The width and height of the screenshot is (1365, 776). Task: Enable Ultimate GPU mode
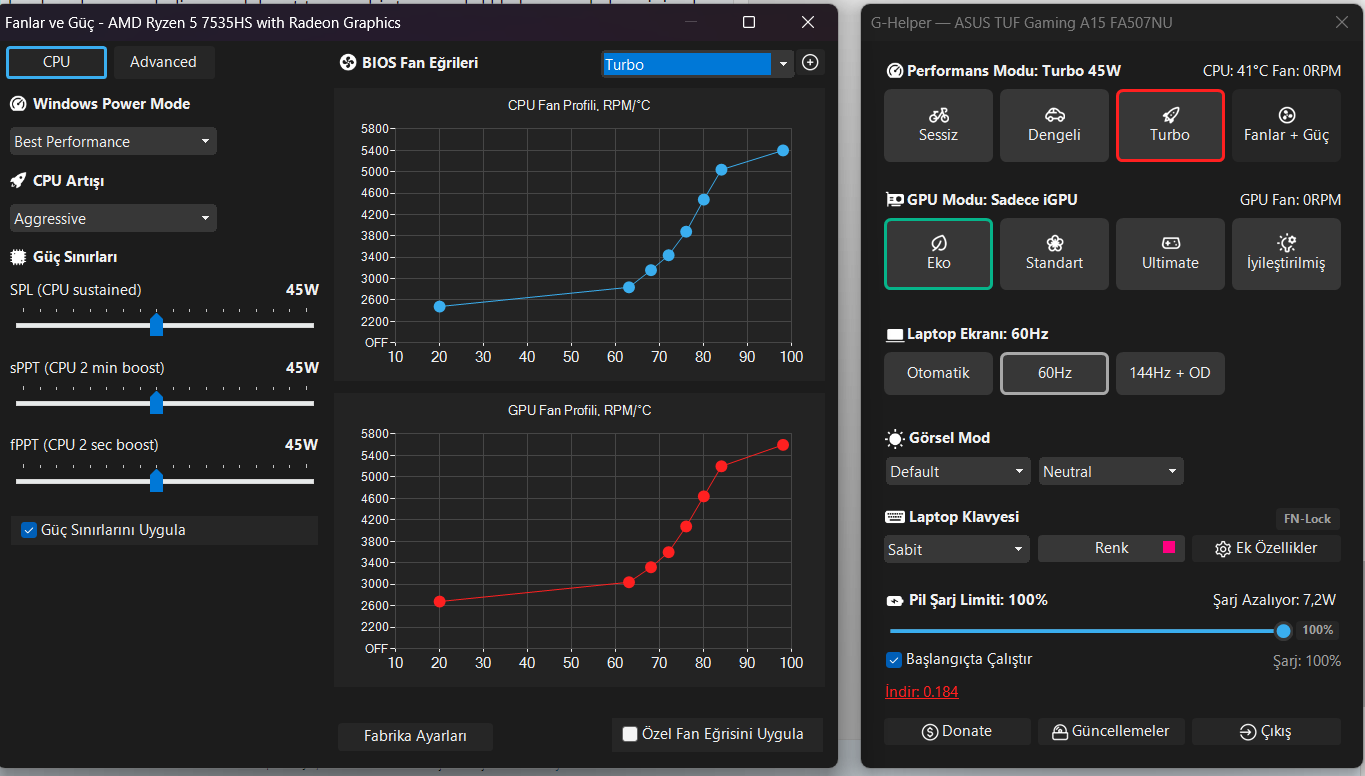tap(1170, 254)
